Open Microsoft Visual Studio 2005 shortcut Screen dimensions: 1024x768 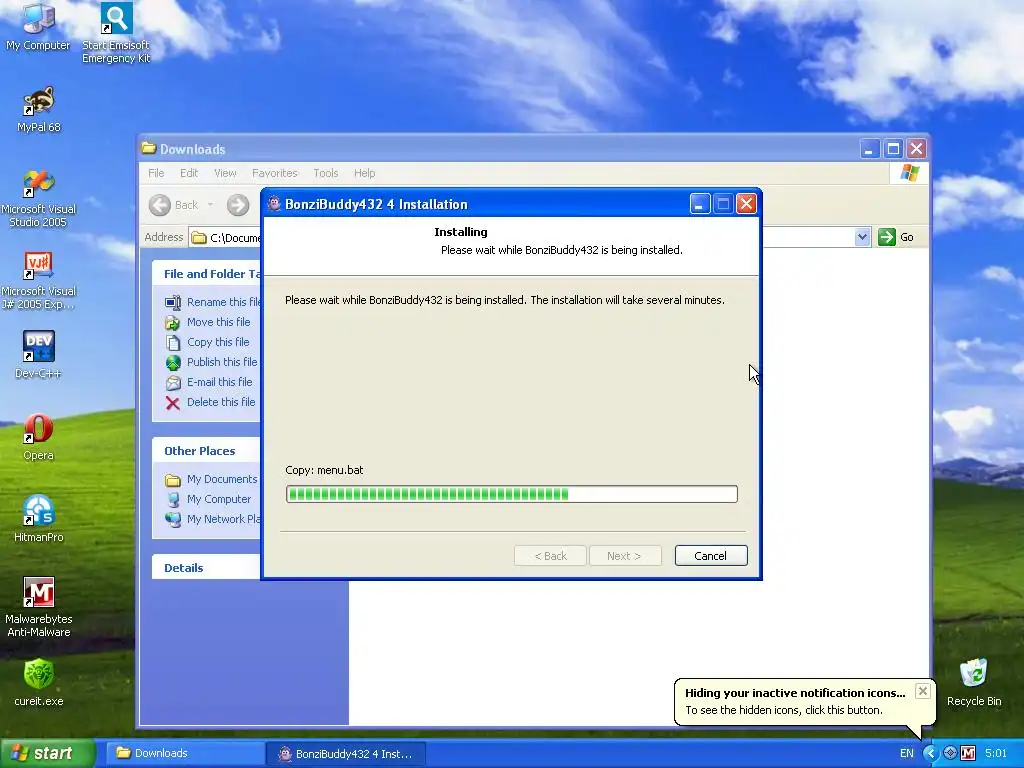pos(39,198)
